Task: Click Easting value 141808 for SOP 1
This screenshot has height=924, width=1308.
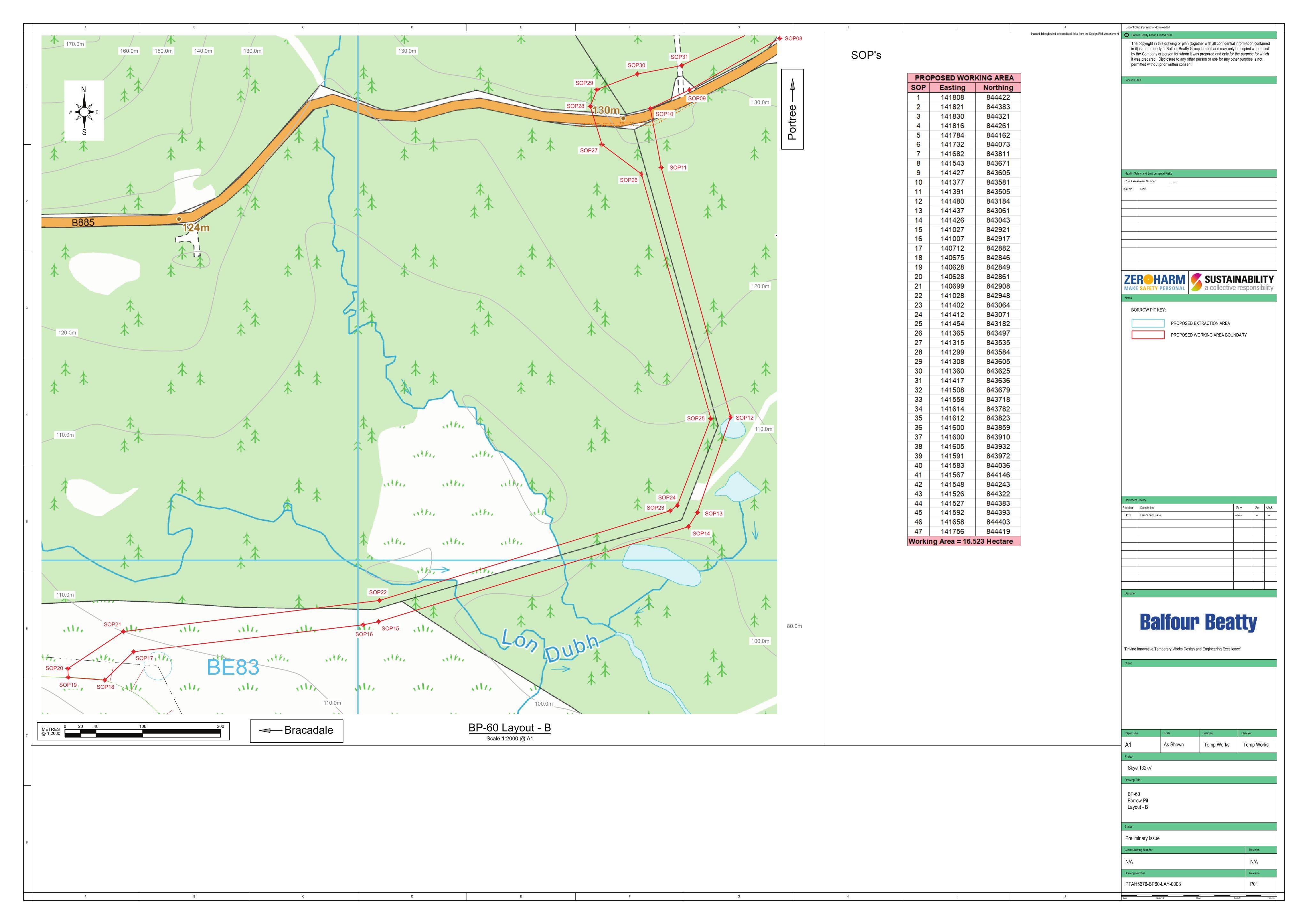Action: tap(953, 97)
